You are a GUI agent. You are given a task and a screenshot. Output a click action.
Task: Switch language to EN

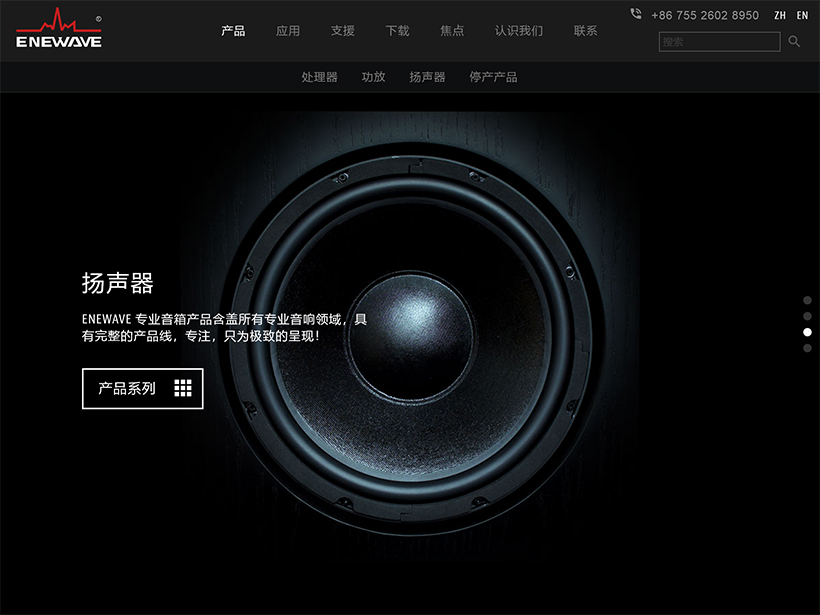click(x=802, y=16)
